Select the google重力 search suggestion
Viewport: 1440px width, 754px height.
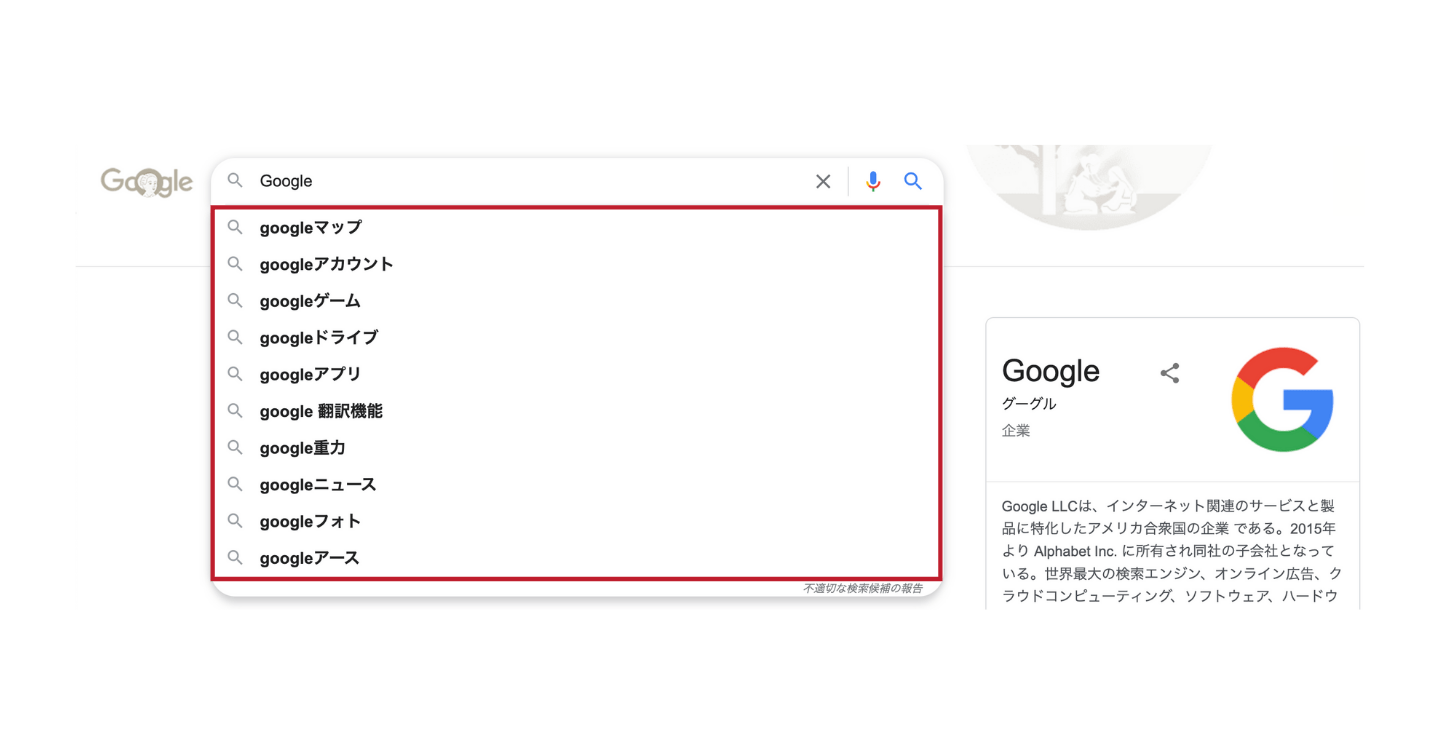(300, 448)
